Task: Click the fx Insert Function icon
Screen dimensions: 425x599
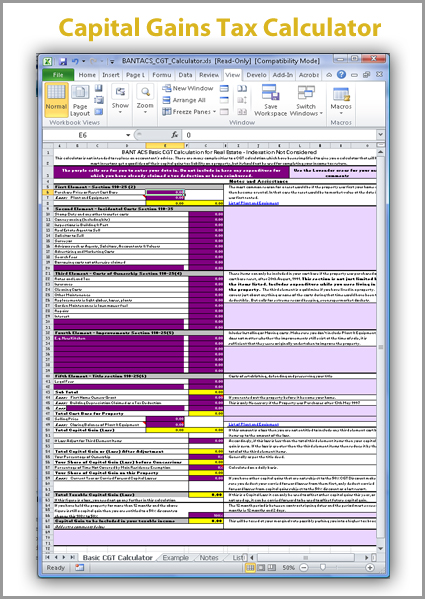Action: point(175,135)
